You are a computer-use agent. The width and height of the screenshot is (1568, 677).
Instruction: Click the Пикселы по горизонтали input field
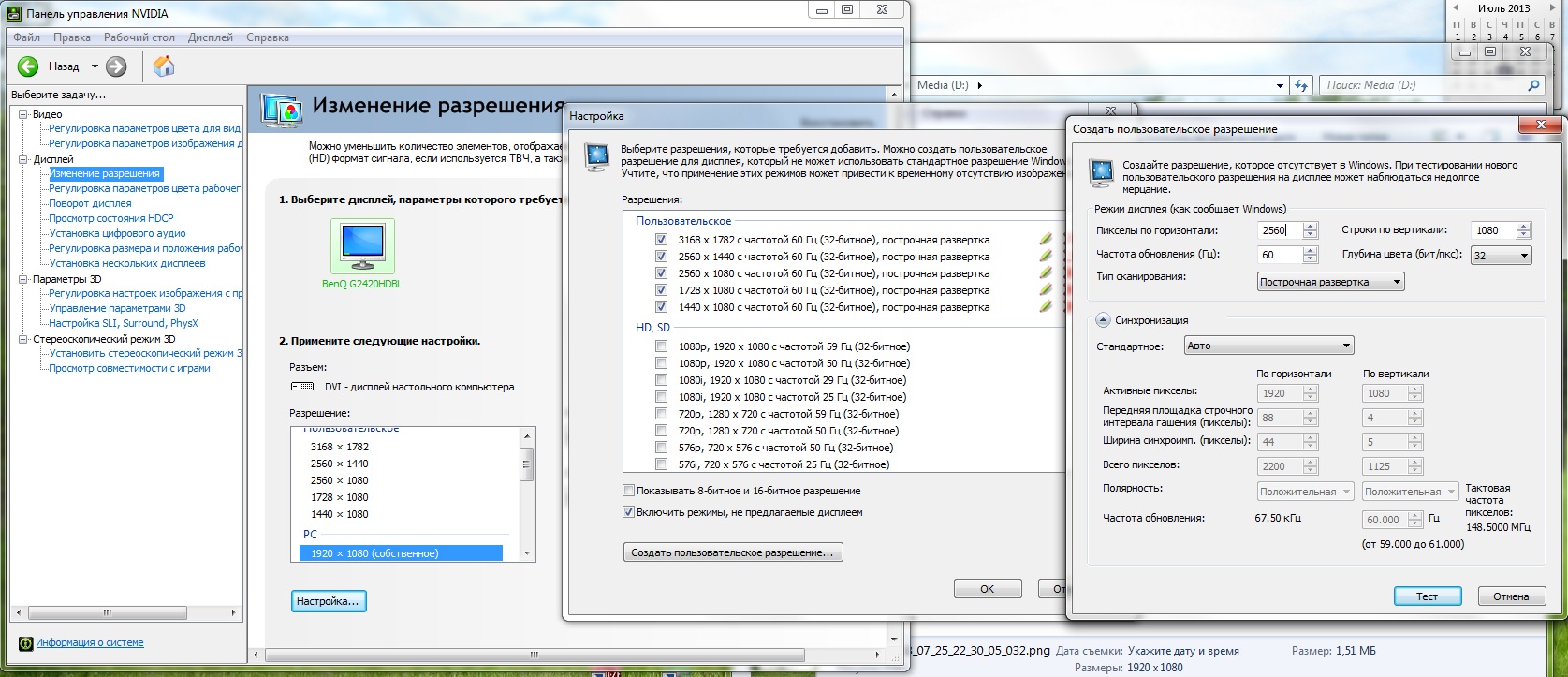1280,230
